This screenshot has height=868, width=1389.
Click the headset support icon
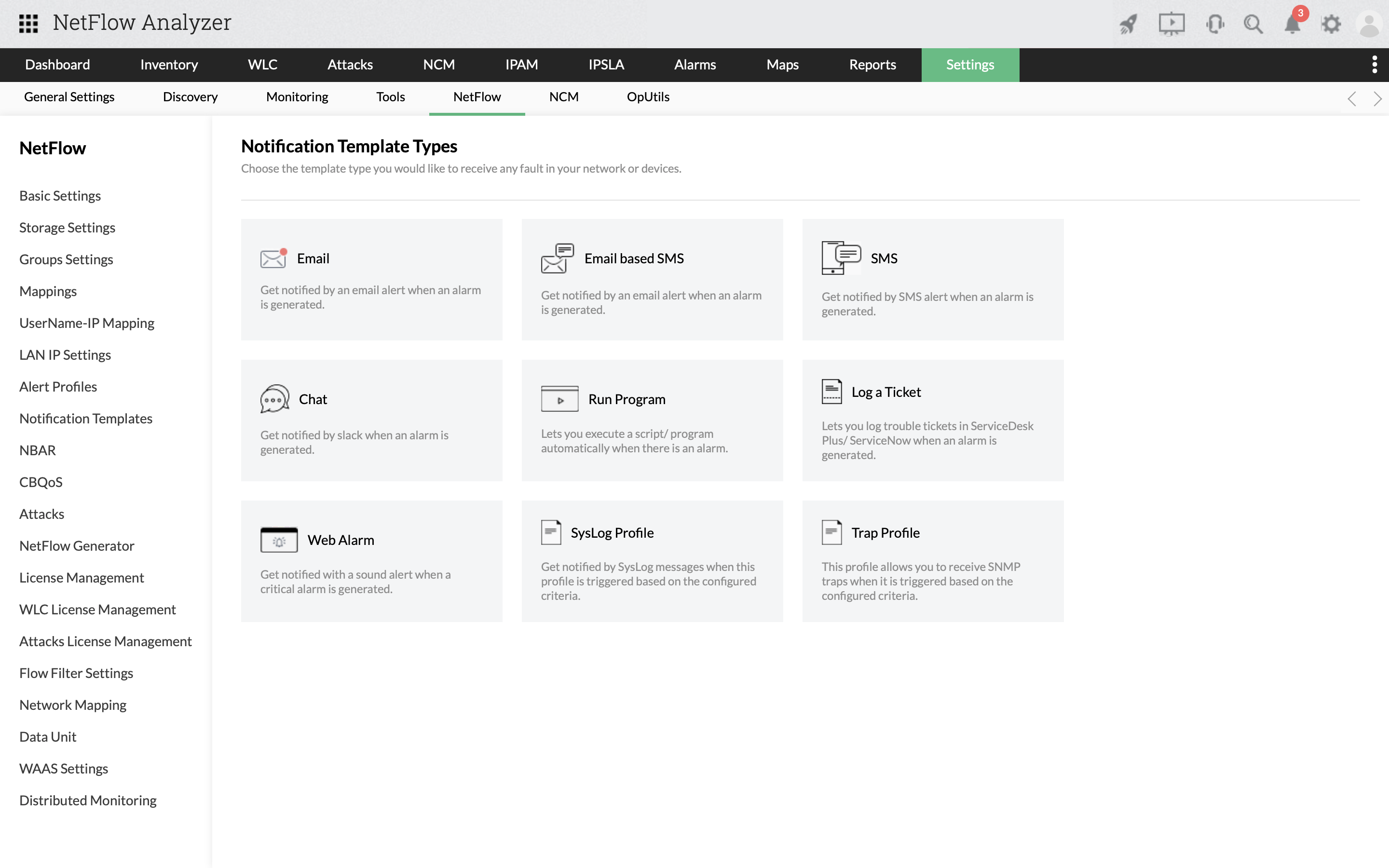[1214, 24]
